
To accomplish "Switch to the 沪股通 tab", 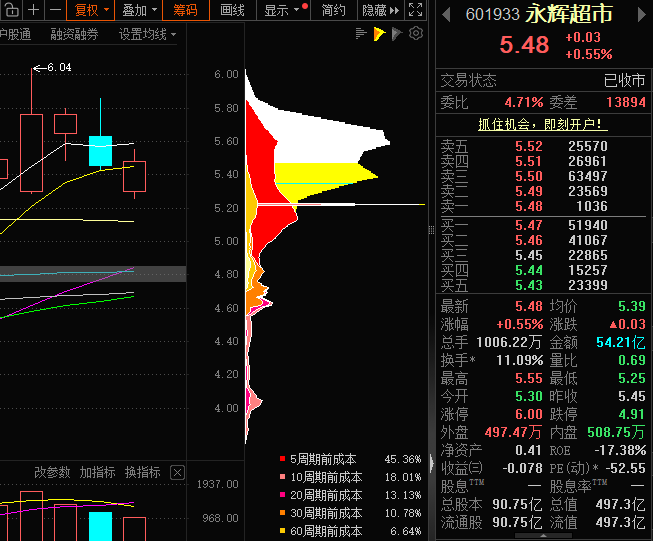I will click(x=15, y=34).
